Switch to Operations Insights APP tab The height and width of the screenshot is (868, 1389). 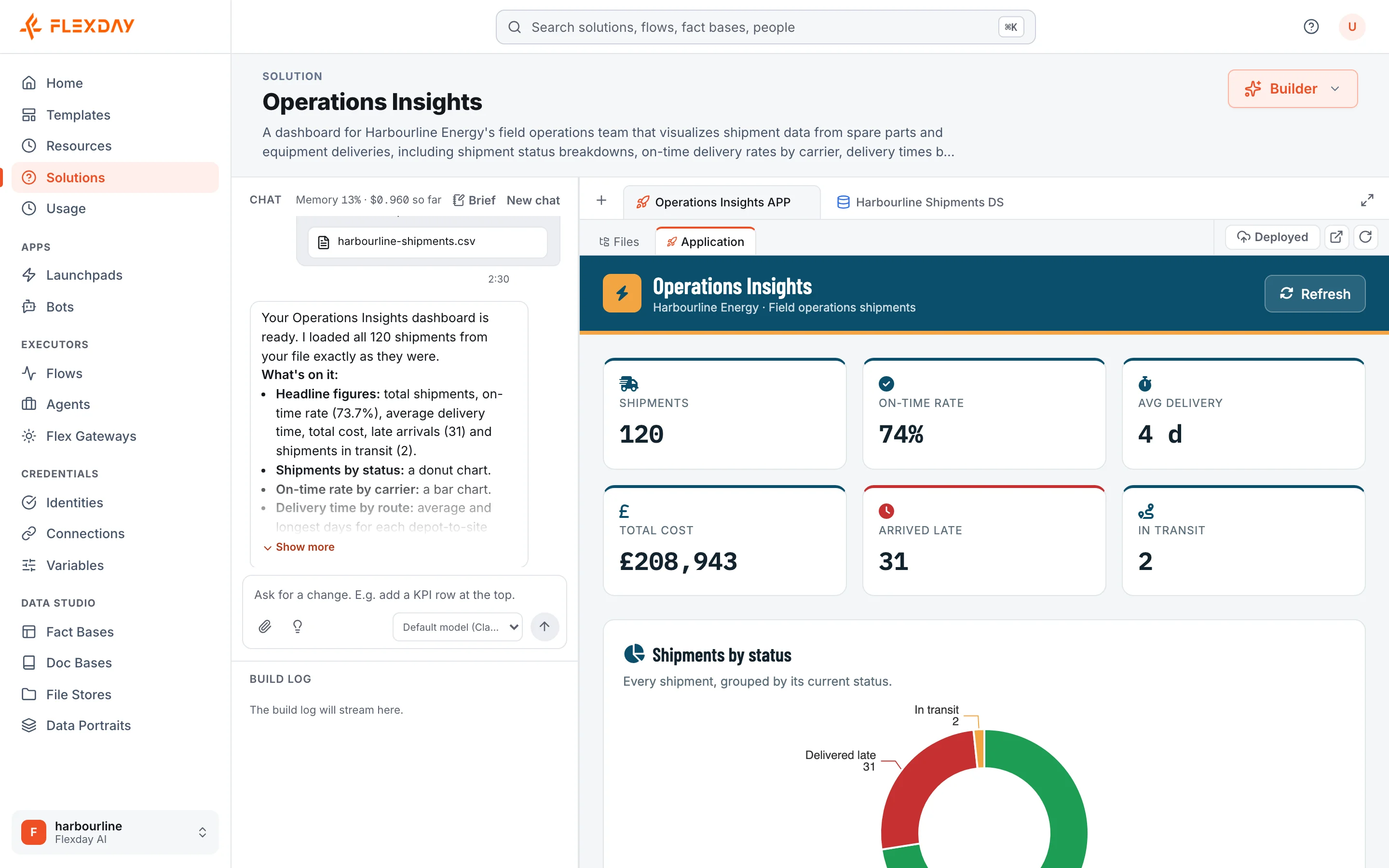pos(722,202)
